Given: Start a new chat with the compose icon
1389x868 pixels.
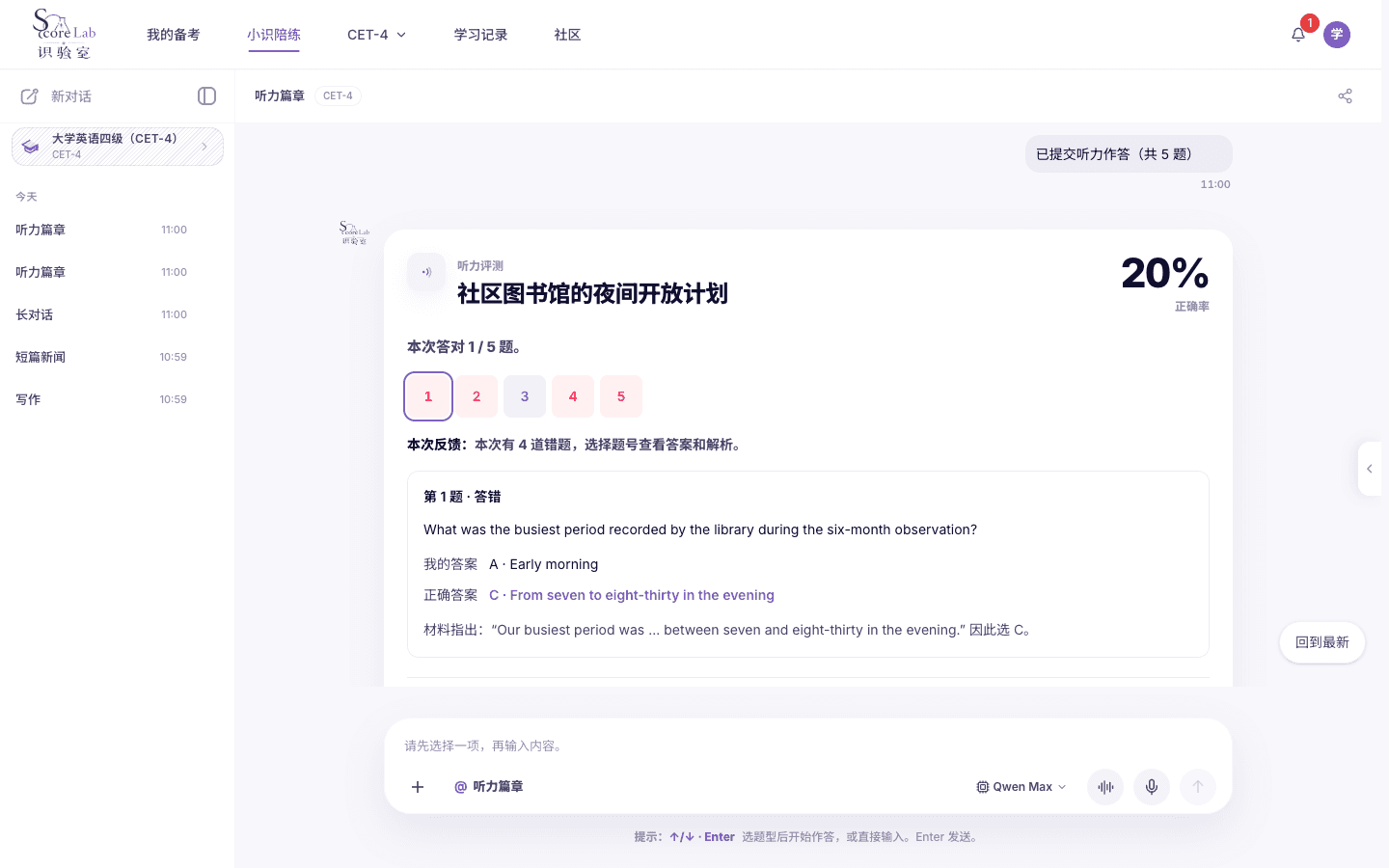Looking at the screenshot, I should pyautogui.click(x=30, y=96).
